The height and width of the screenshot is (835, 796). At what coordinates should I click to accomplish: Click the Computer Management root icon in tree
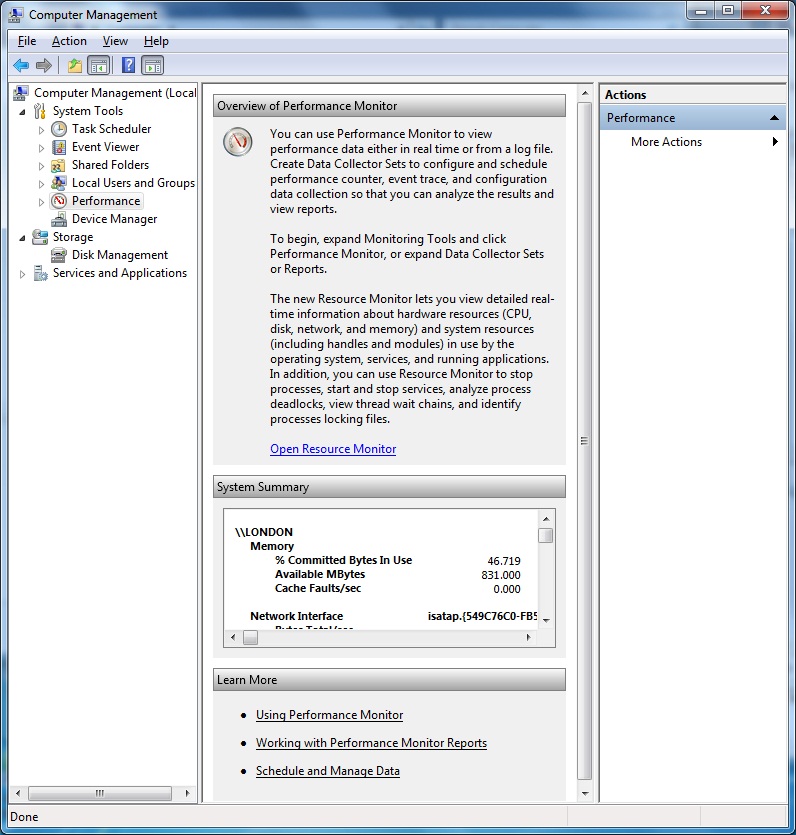pos(21,93)
